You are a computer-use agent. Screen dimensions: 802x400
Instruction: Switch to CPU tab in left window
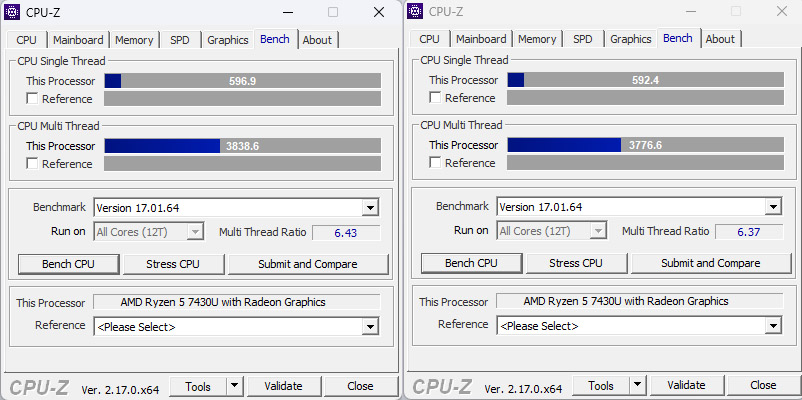(x=27, y=40)
